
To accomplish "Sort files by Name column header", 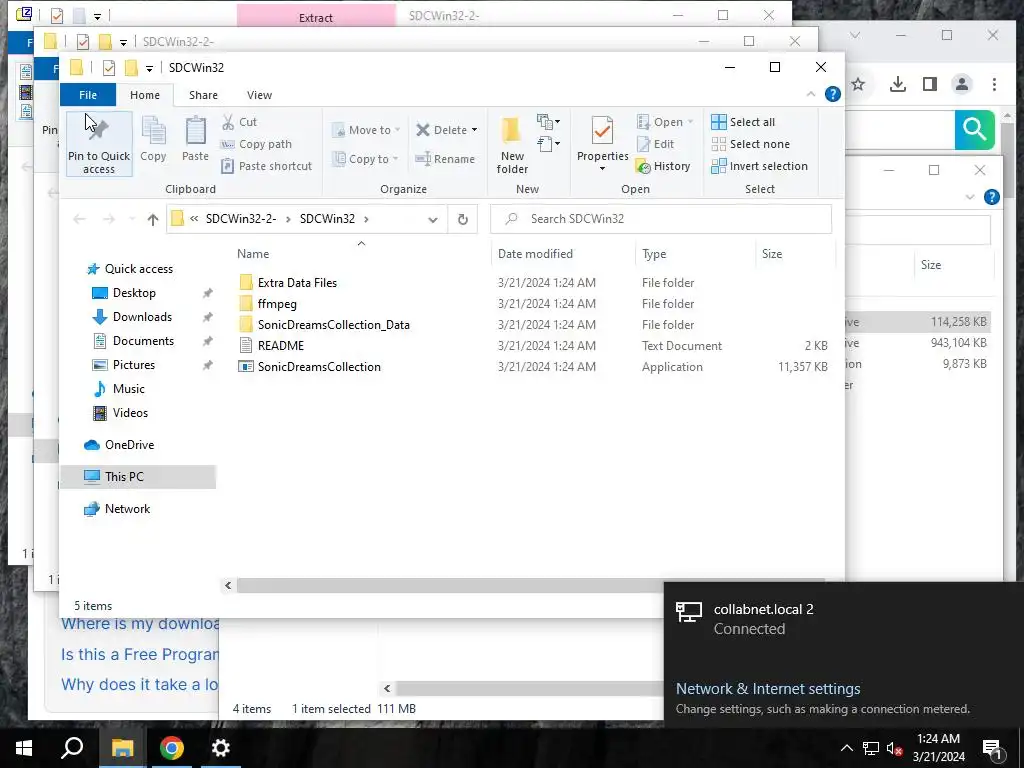I will 253,253.
